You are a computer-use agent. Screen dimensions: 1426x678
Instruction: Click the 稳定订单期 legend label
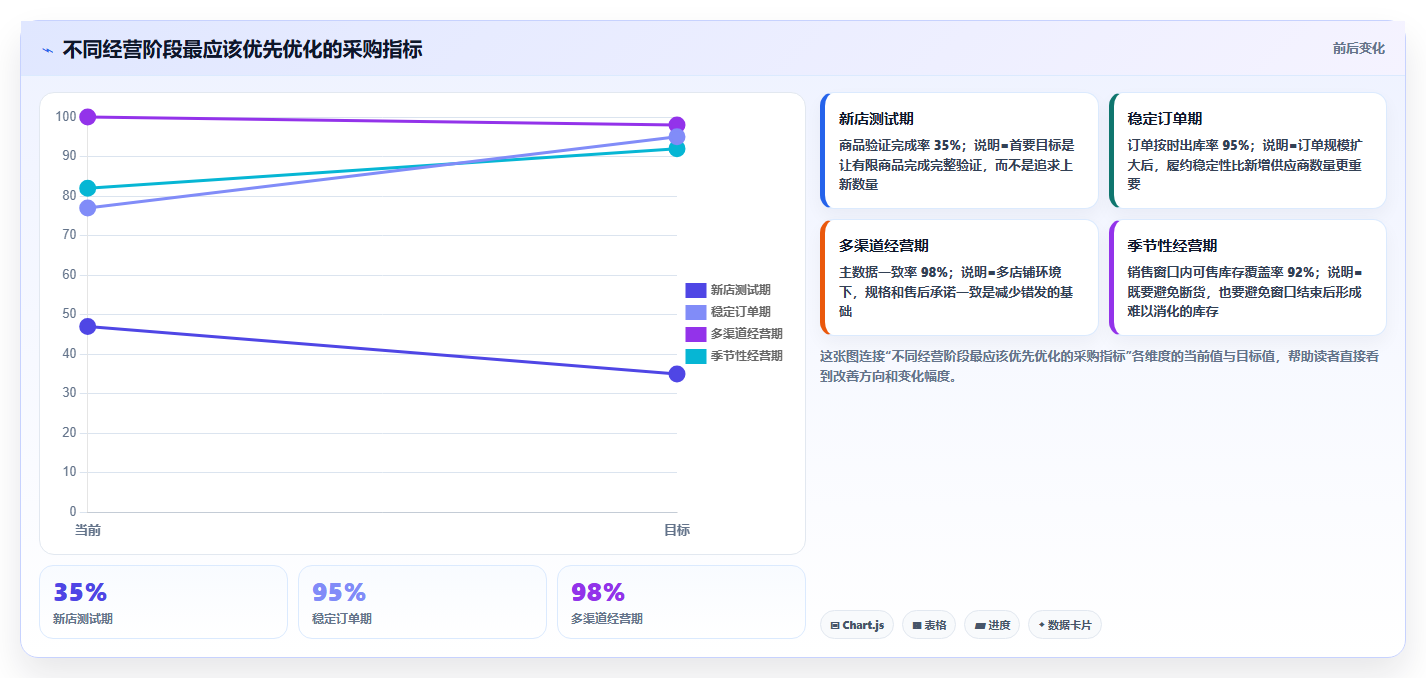coord(741,312)
